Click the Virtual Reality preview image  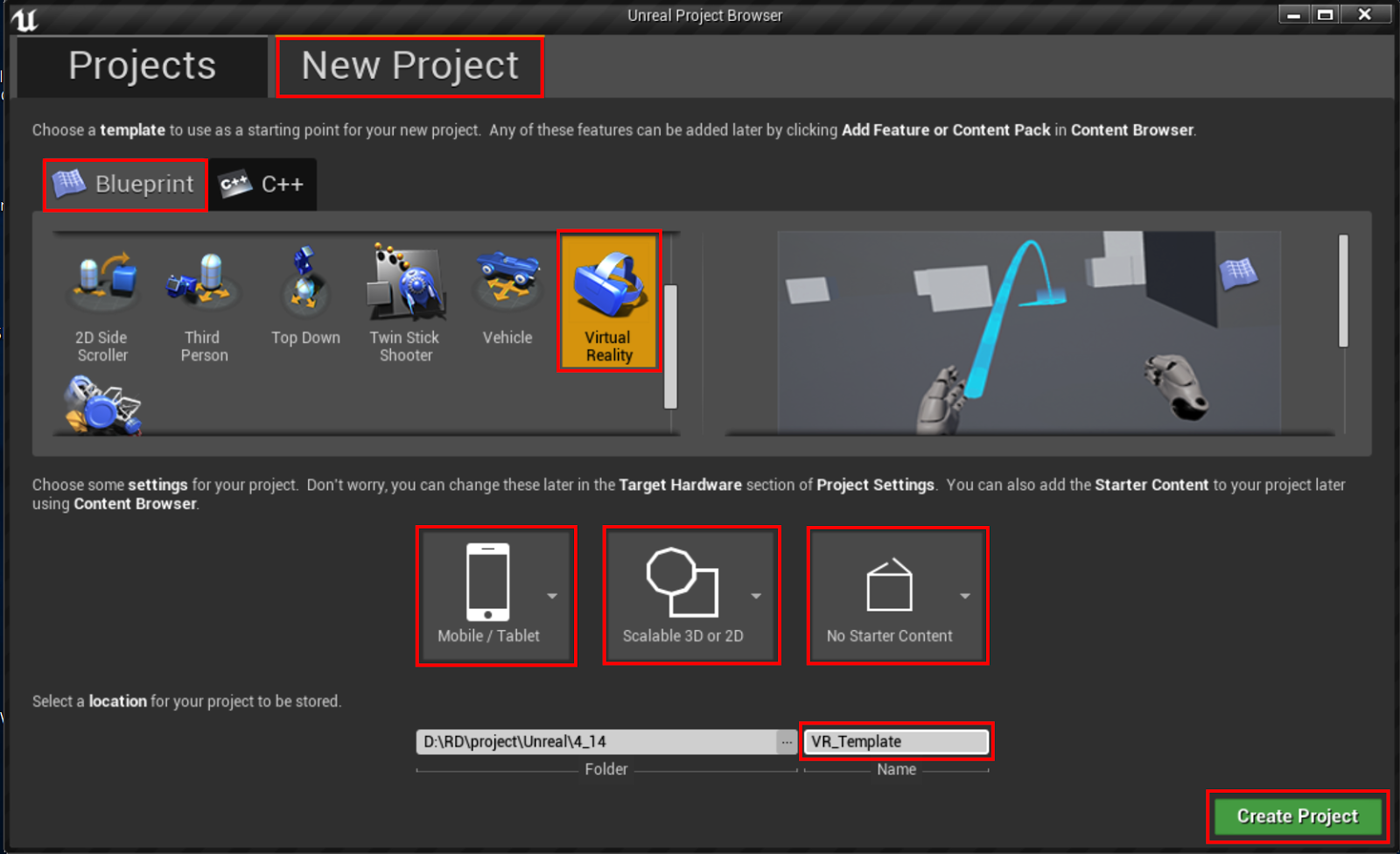1029,332
